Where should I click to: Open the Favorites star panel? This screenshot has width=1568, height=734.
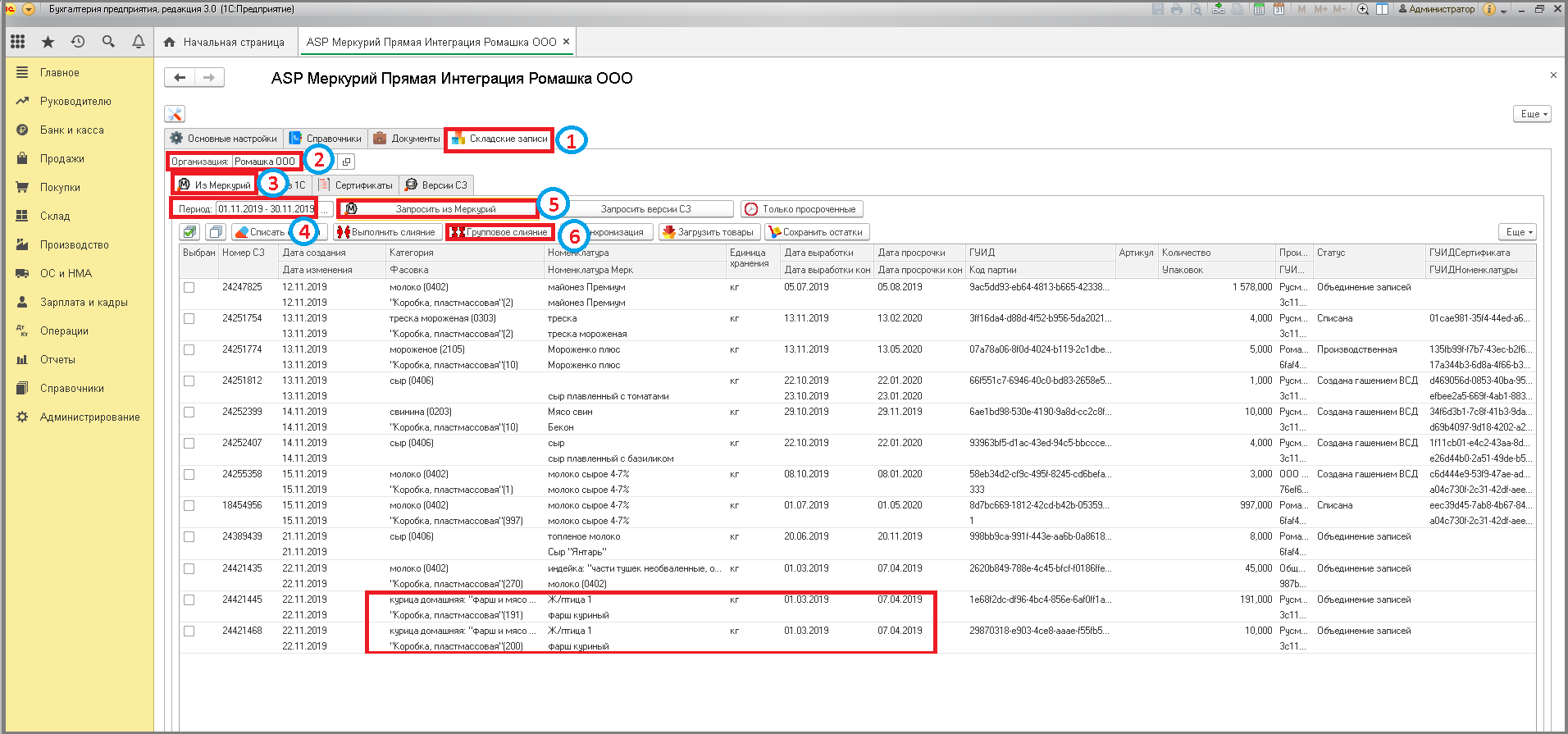tap(48, 41)
